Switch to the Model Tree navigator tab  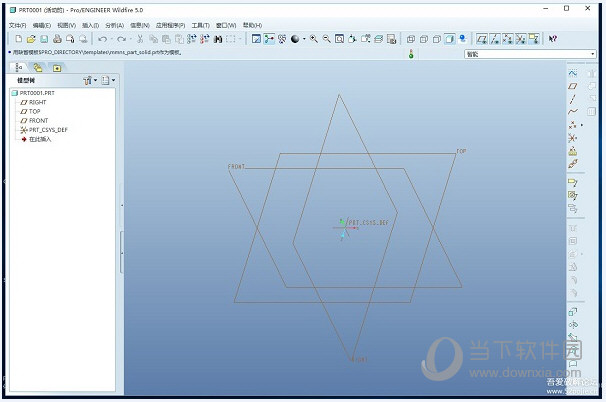click(x=19, y=68)
